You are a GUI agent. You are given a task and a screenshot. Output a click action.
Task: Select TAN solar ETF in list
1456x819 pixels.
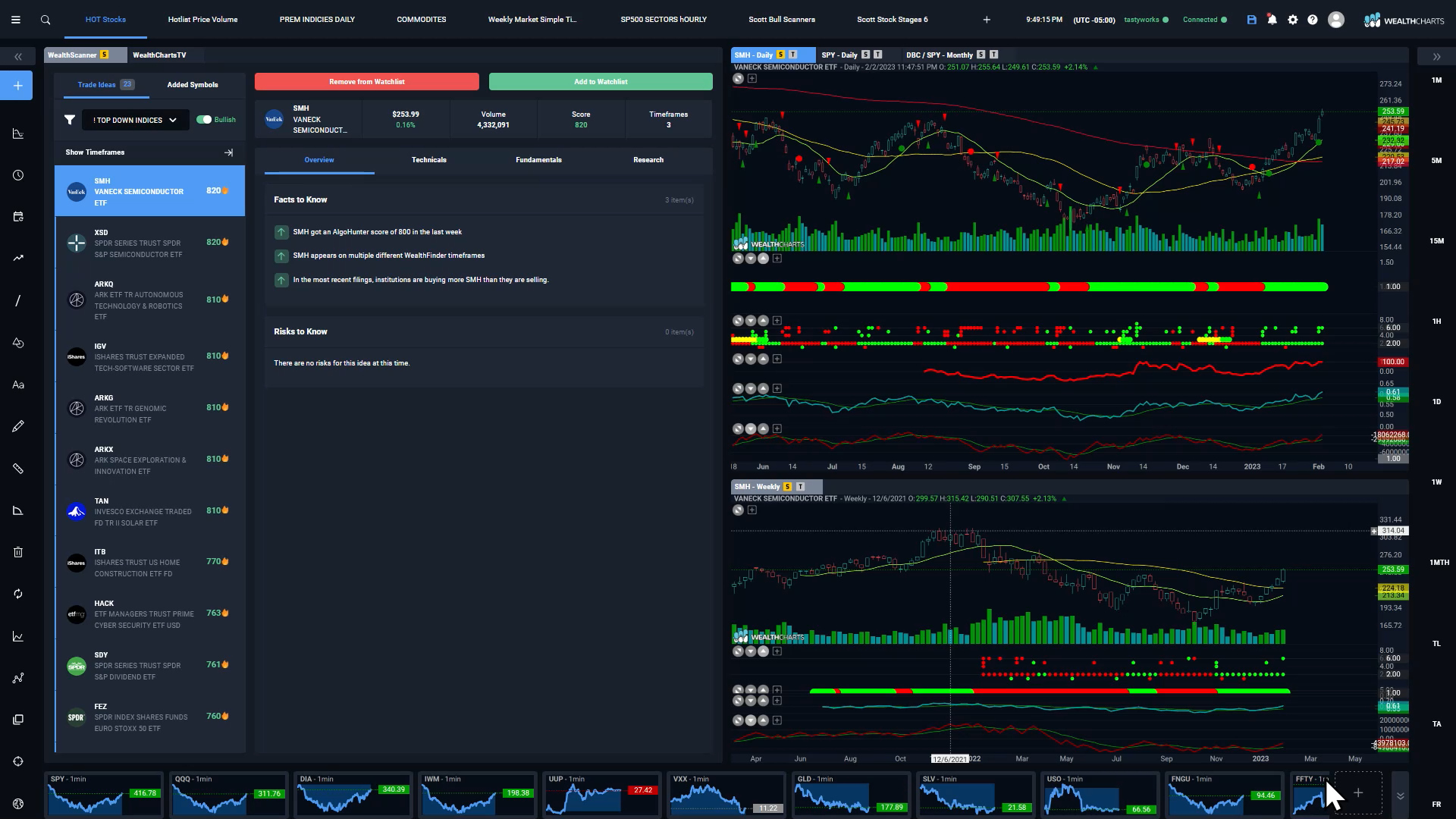[150, 512]
